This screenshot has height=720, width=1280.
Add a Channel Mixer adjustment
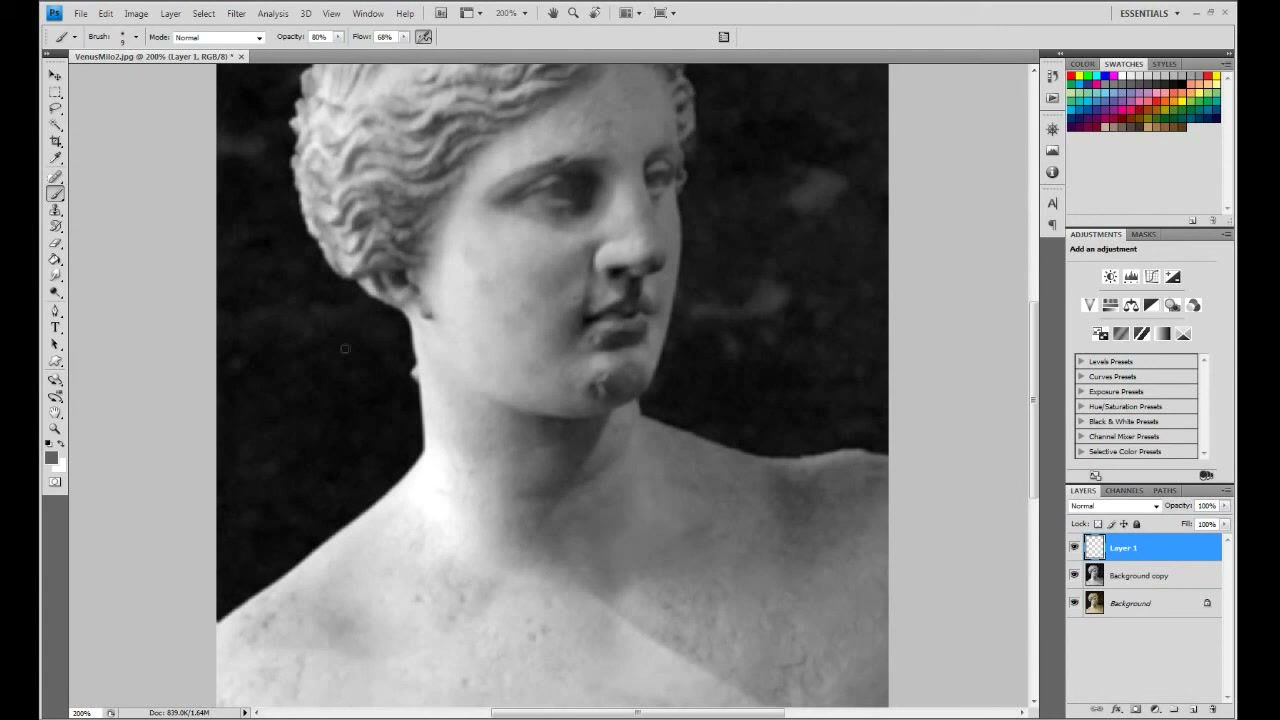pyautogui.click(x=1194, y=305)
